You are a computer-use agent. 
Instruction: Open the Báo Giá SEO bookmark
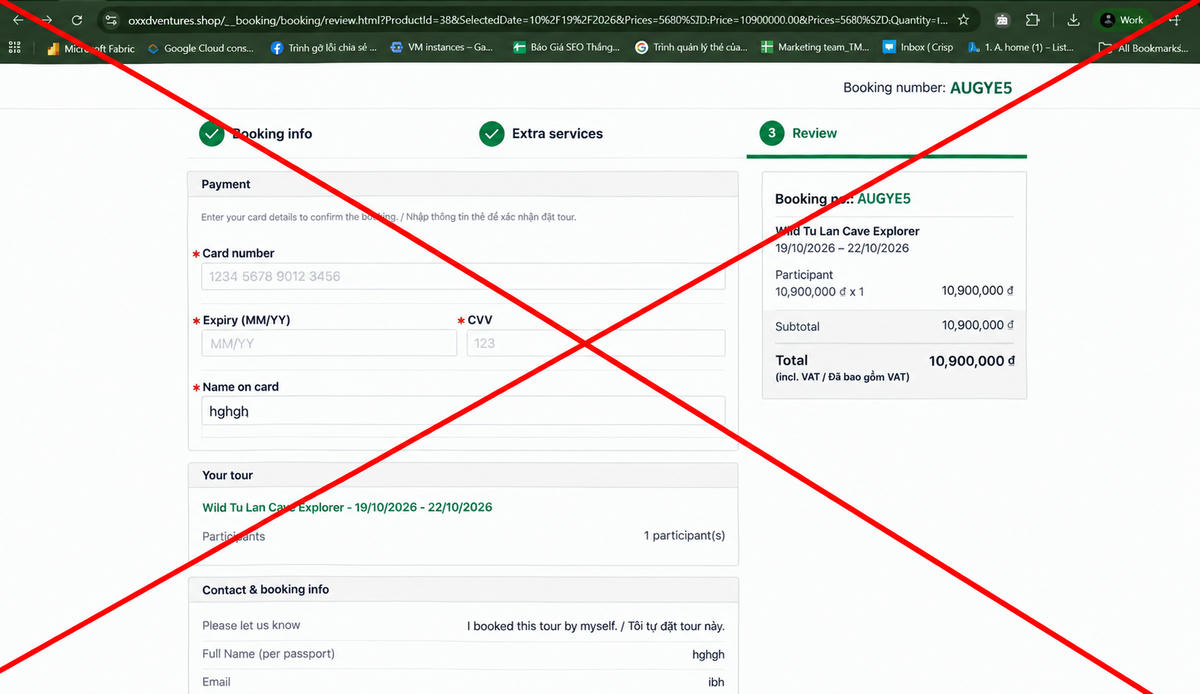pos(566,47)
